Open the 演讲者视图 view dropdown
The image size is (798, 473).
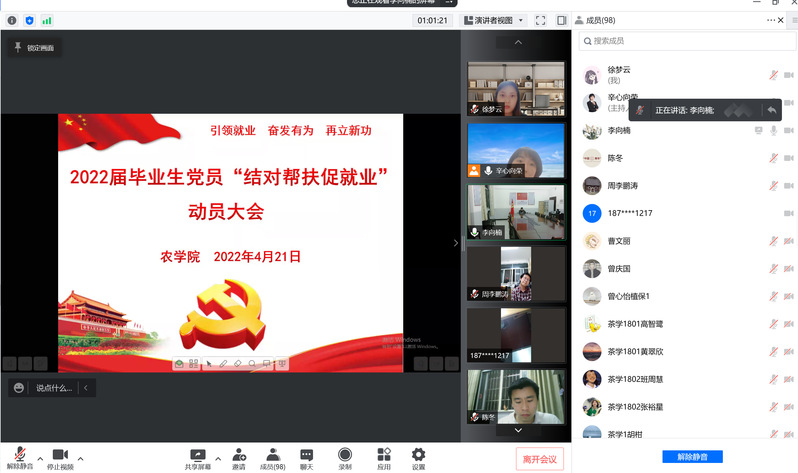pyautogui.click(x=494, y=20)
